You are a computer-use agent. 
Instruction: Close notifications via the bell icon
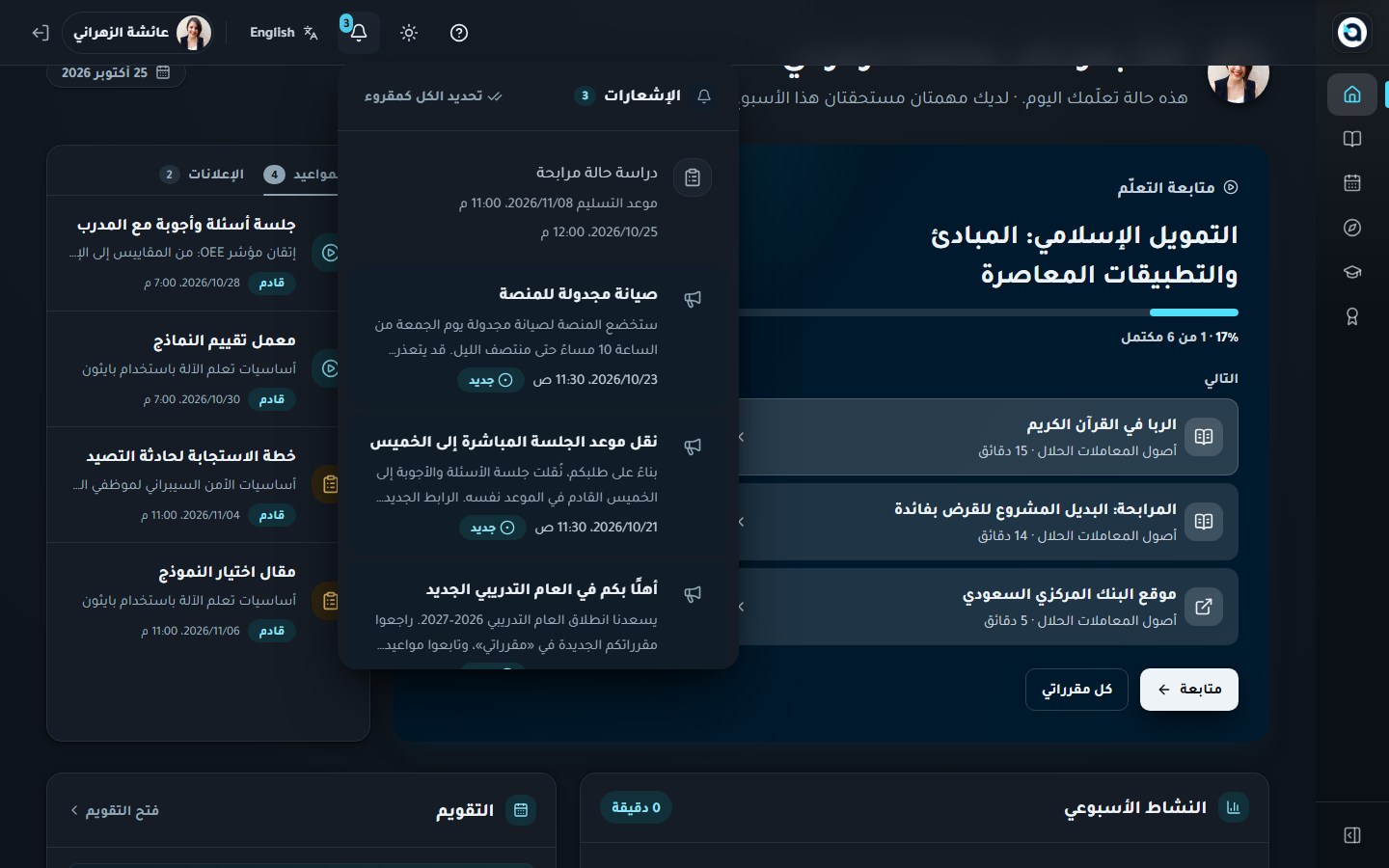[x=359, y=33]
